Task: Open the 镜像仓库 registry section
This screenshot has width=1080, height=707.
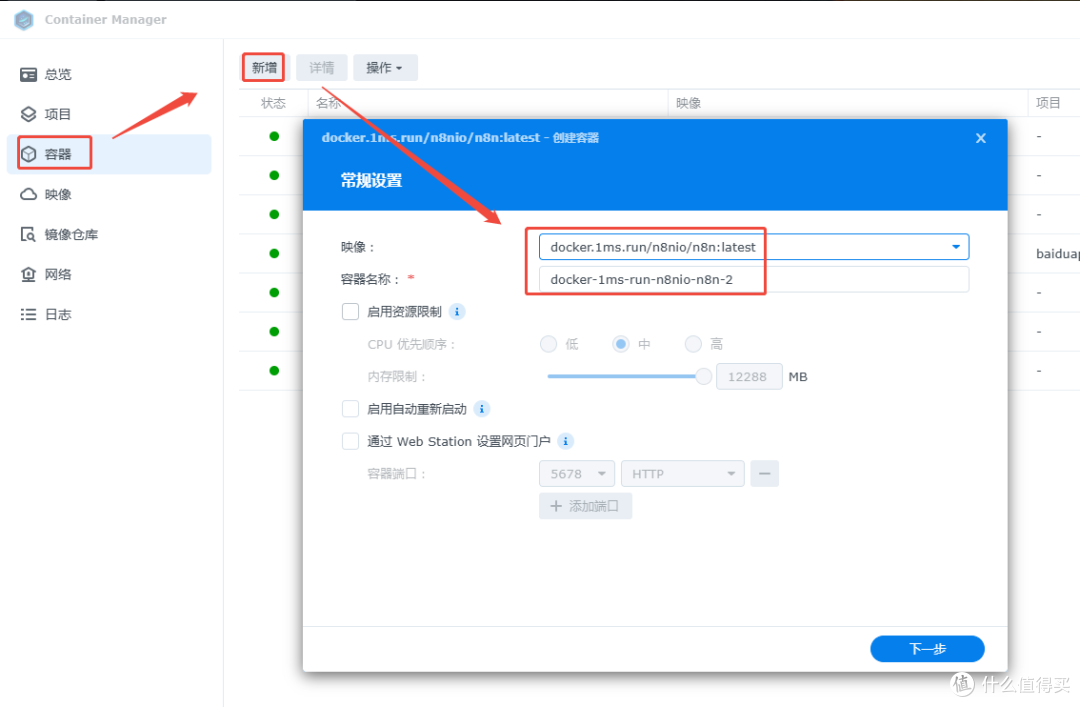Action: click(109, 234)
